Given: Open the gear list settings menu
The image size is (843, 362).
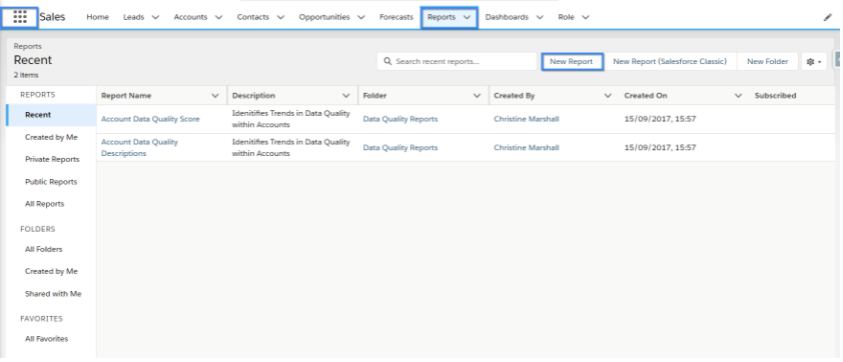Looking at the screenshot, I should coord(814,62).
